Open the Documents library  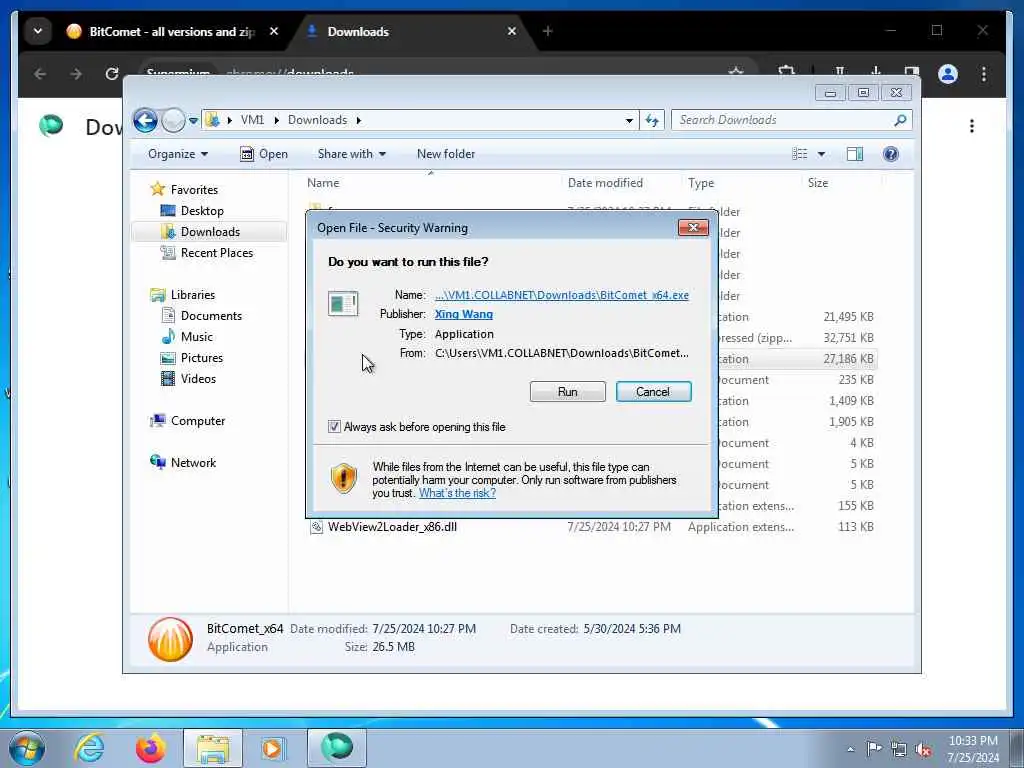(x=211, y=315)
